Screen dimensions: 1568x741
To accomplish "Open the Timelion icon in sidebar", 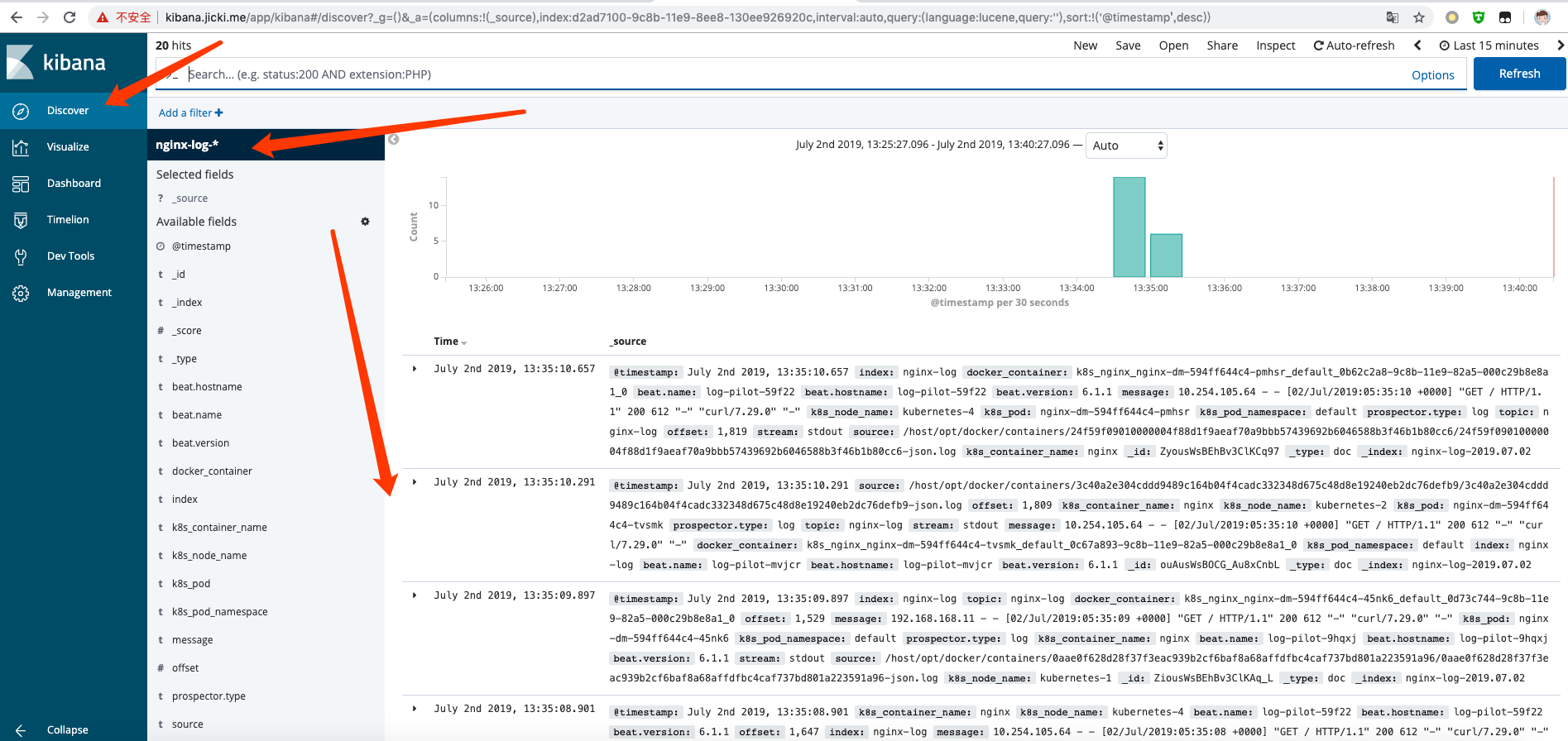I will click(x=21, y=220).
